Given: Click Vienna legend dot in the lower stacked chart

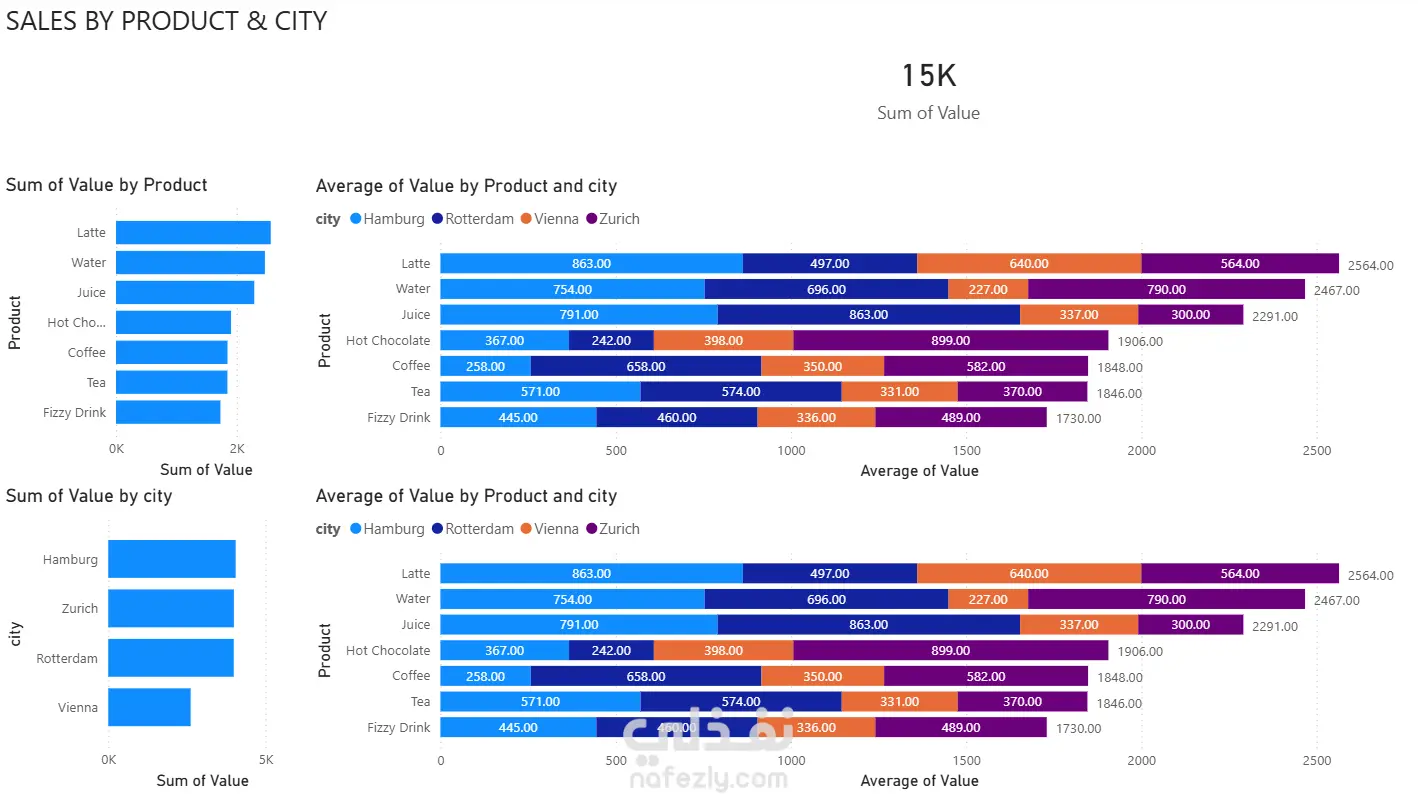Looking at the screenshot, I should point(526,529).
